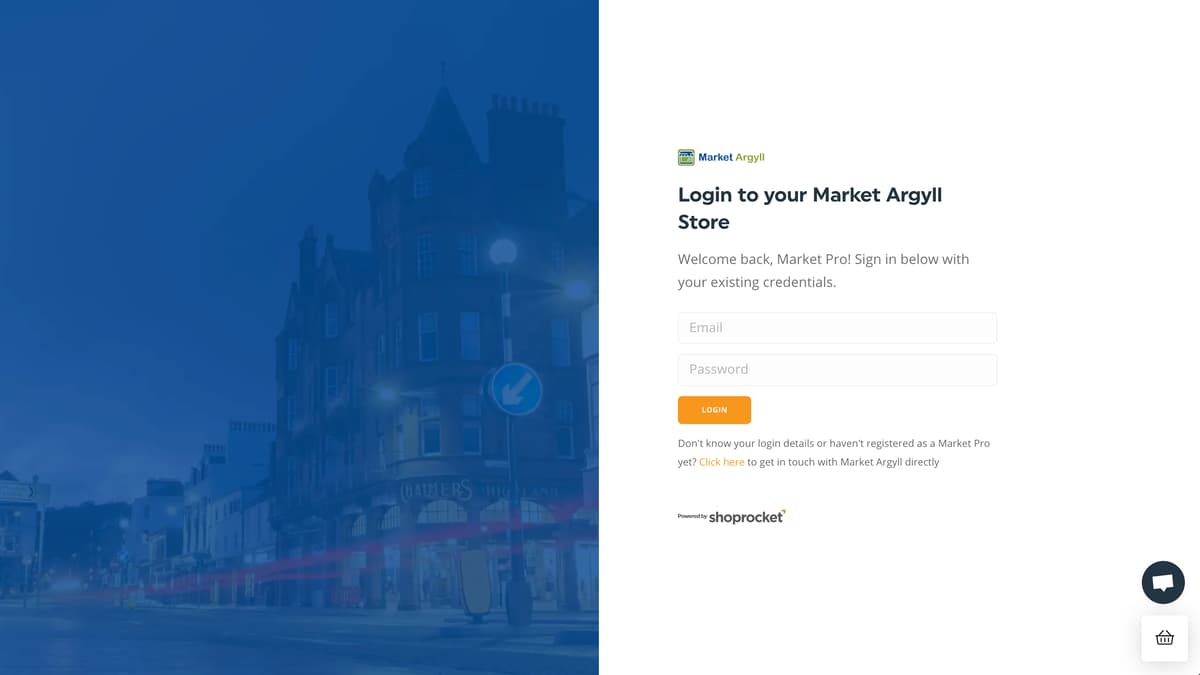
Task: Click the glowing street lamp in photo
Action: (x=503, y=252)
